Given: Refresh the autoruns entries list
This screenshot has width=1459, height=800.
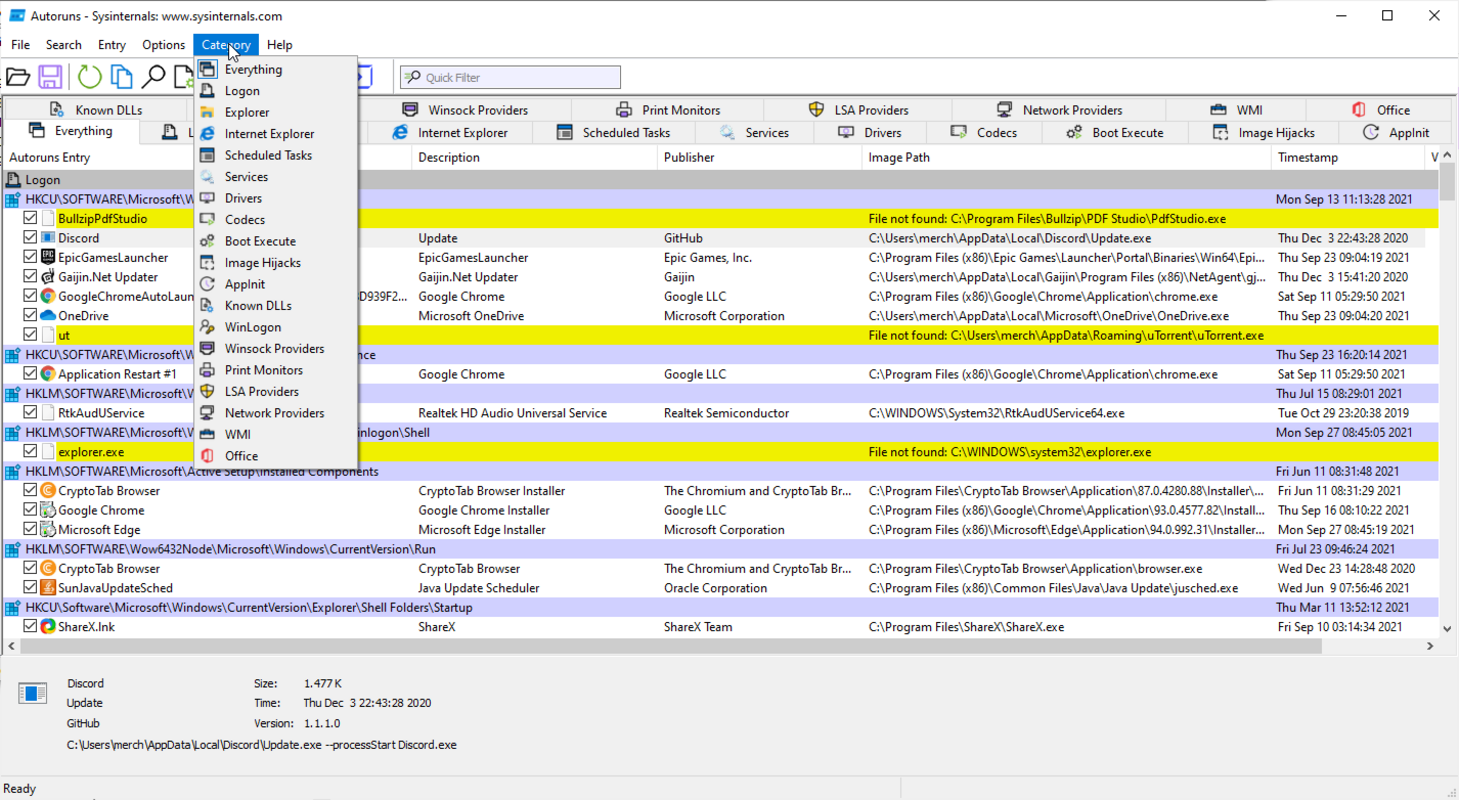Looking at the screenshot, I should pyautogui.click(x=90, y=77).
